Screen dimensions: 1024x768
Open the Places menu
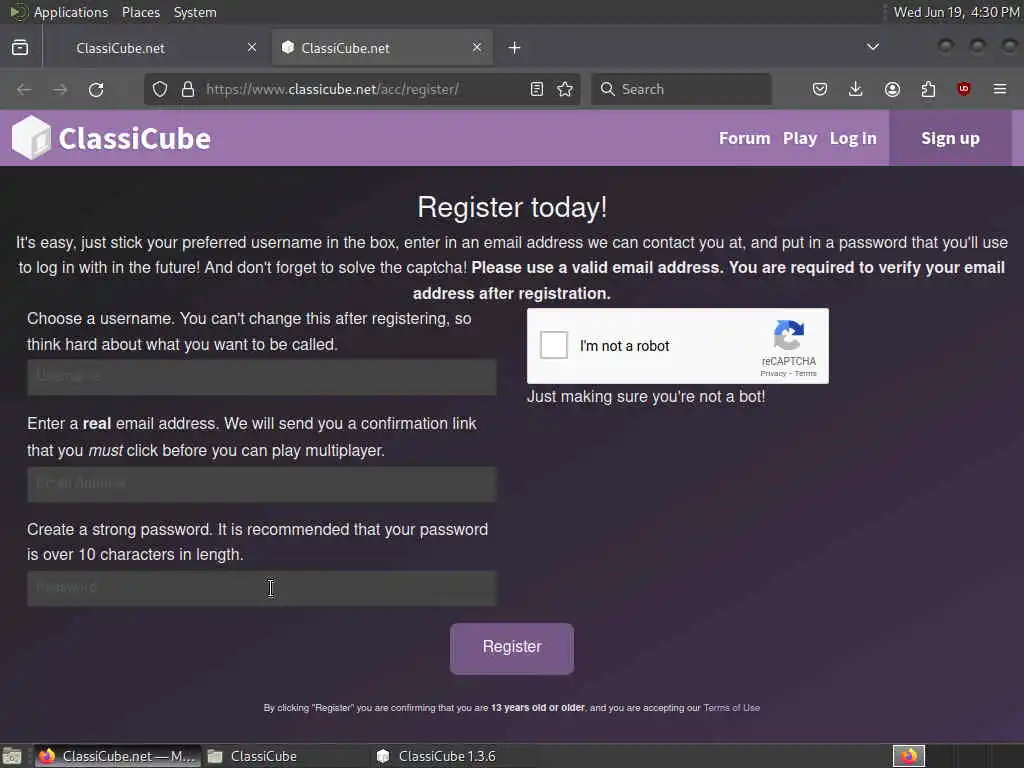[140, 12]
